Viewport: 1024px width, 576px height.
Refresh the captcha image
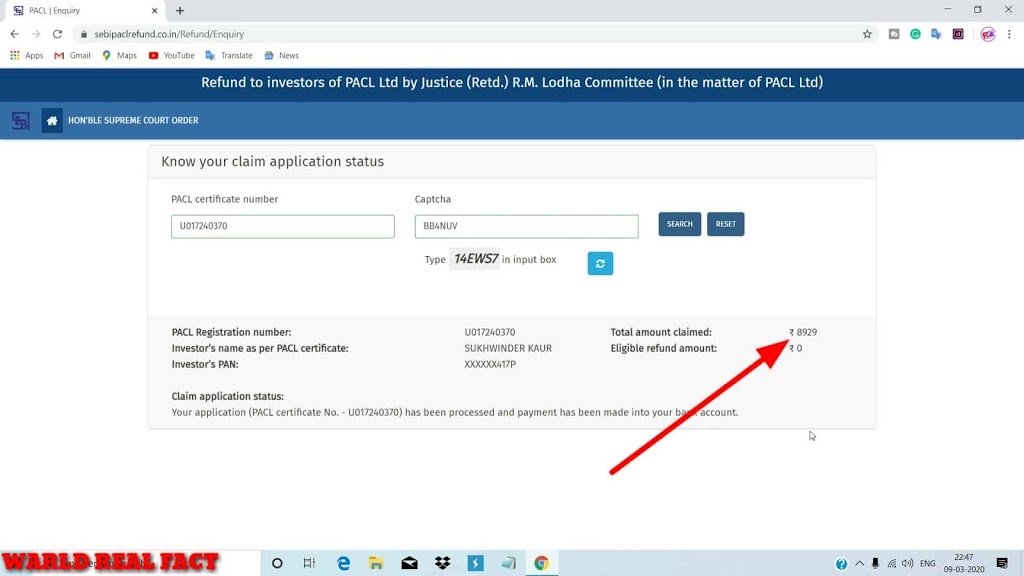click(600, 263)
